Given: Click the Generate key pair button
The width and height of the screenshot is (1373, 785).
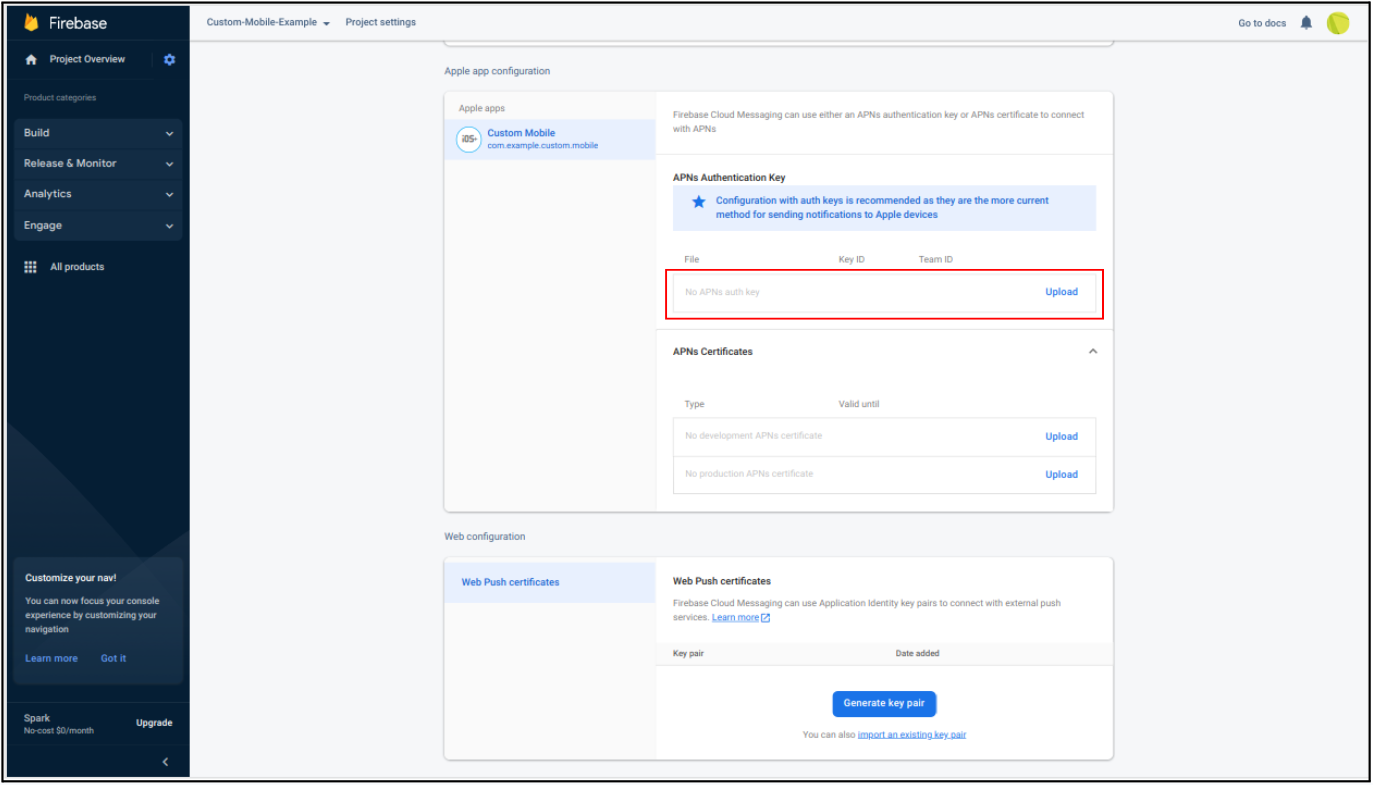Looking at the screenshot, I should (884, 704).
